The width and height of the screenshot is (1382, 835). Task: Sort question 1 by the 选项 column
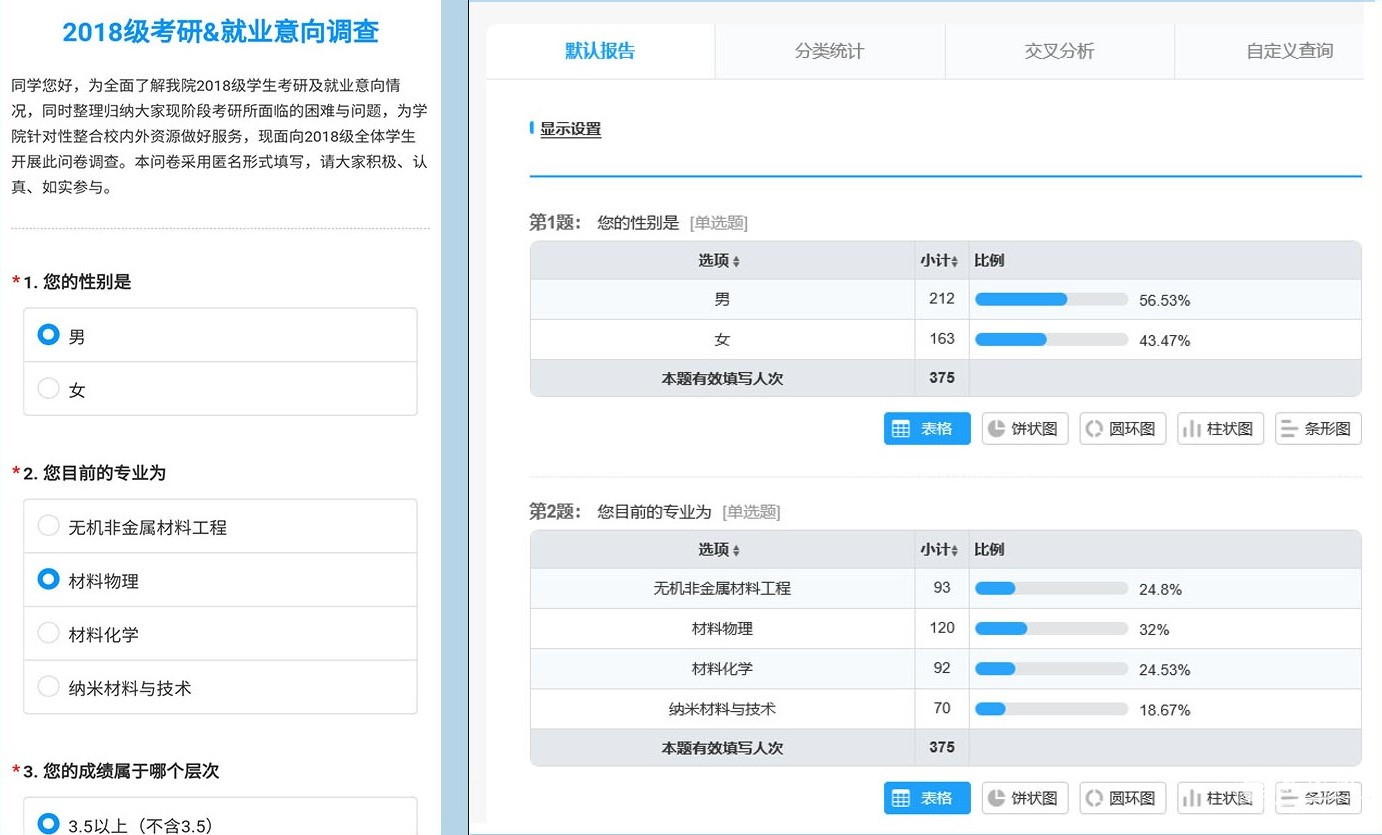point(720,261)
